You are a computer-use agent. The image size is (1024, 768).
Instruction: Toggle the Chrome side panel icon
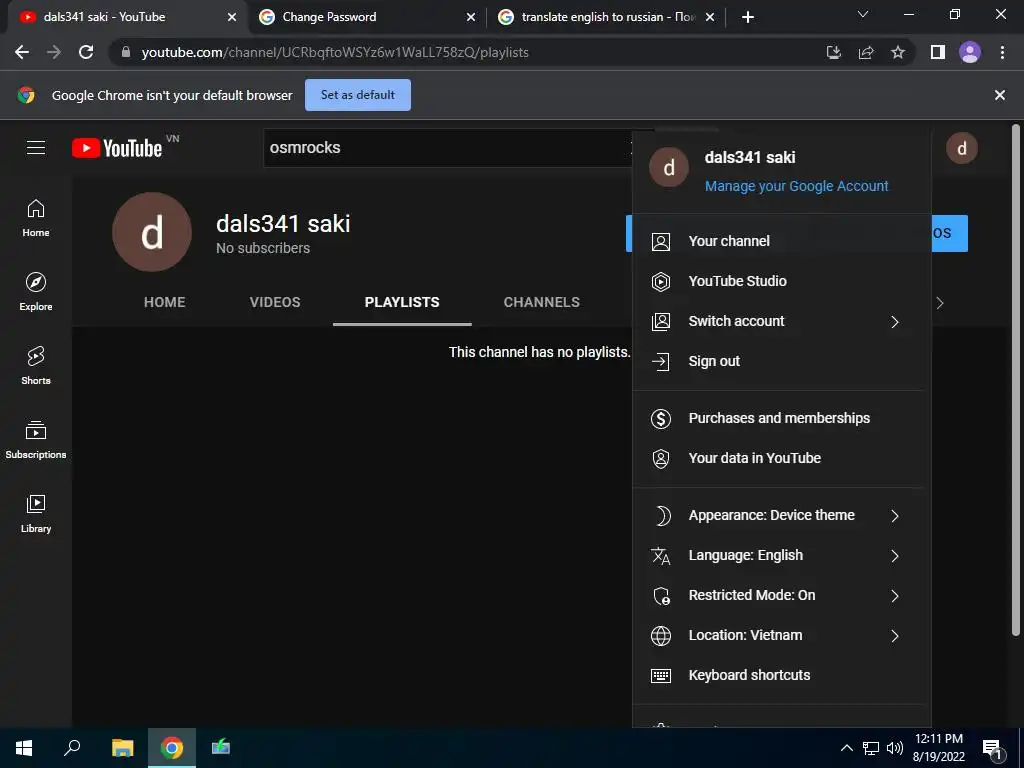[938, 52]
